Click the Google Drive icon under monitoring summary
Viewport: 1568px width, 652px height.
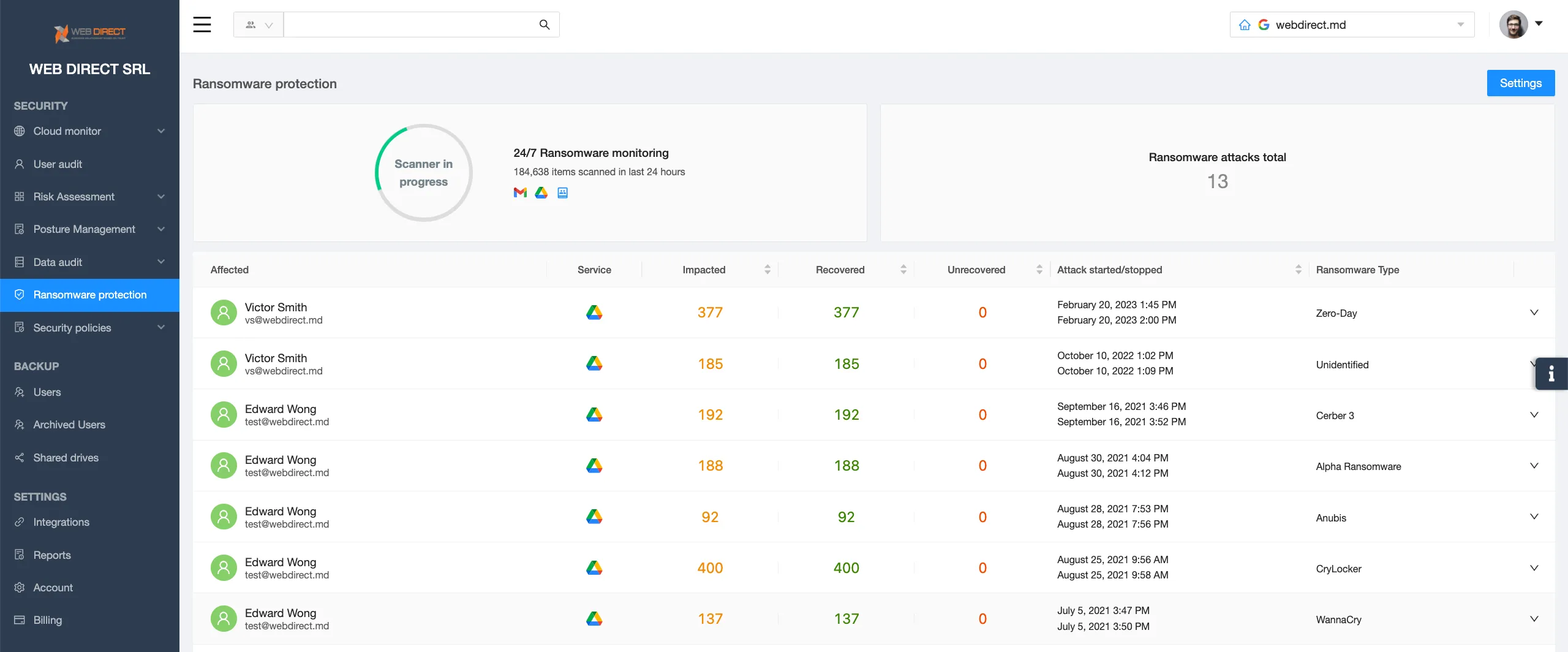[541, 193]
